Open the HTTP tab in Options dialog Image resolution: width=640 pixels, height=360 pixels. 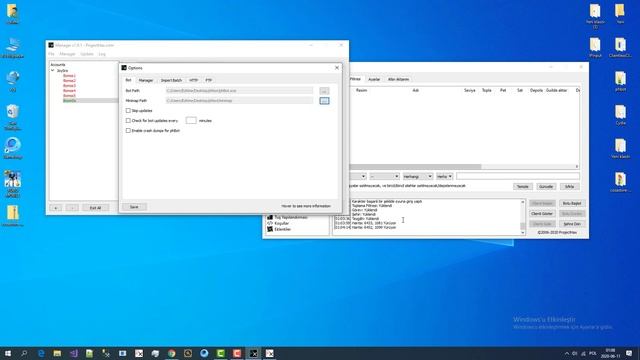(193, 80)
